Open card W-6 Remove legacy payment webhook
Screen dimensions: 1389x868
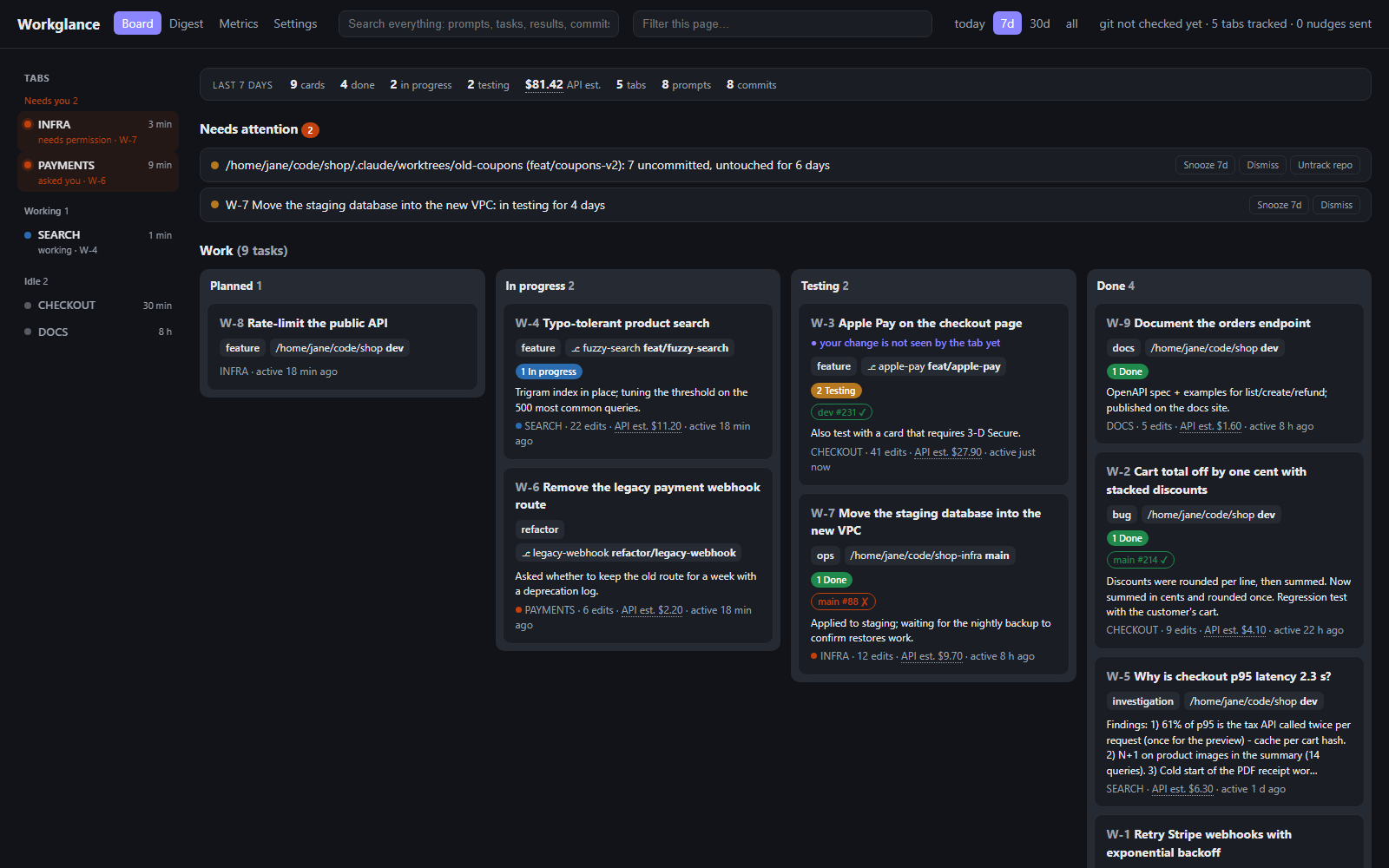(638, 556)
